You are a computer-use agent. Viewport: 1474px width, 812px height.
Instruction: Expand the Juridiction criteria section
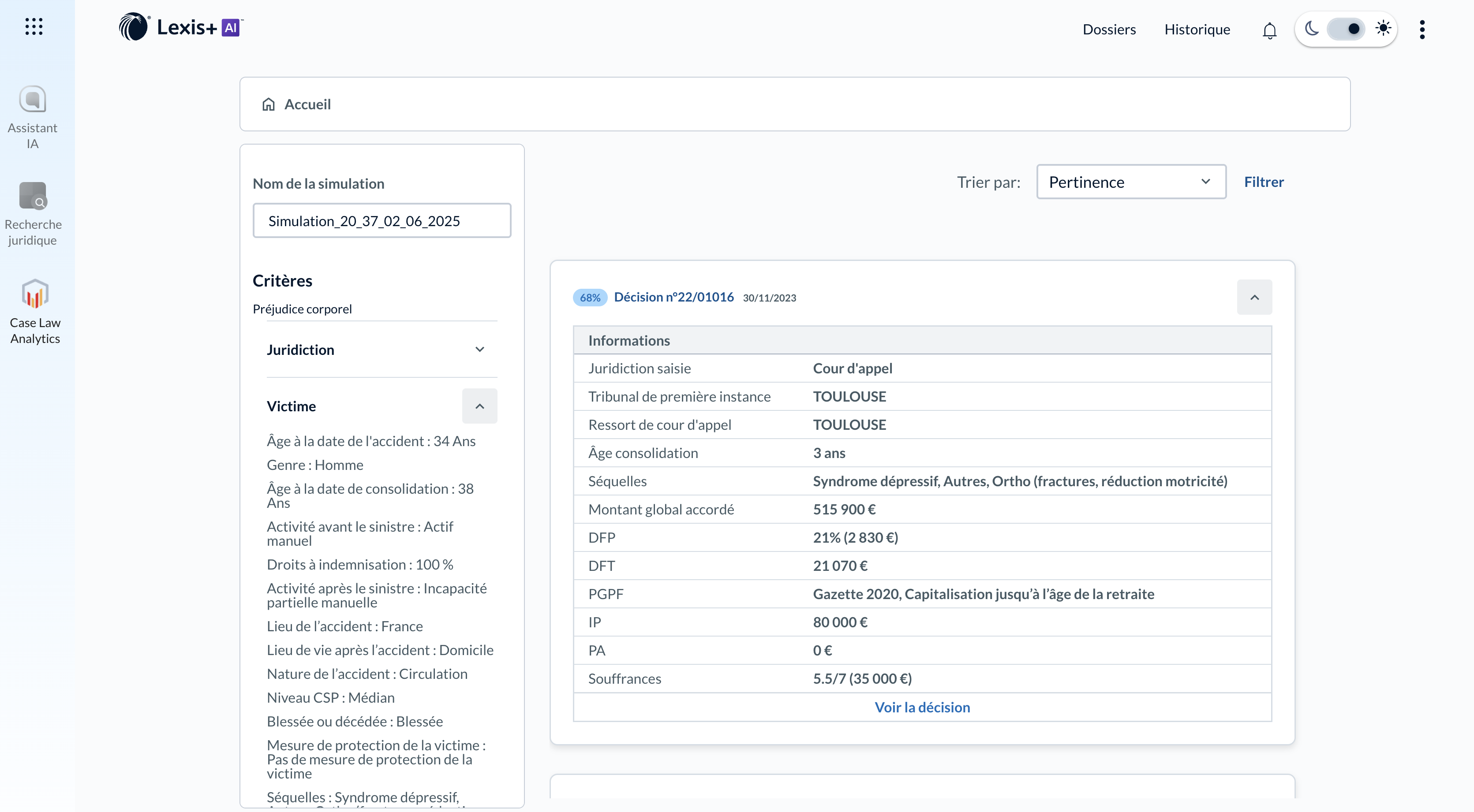click(479, 350)
